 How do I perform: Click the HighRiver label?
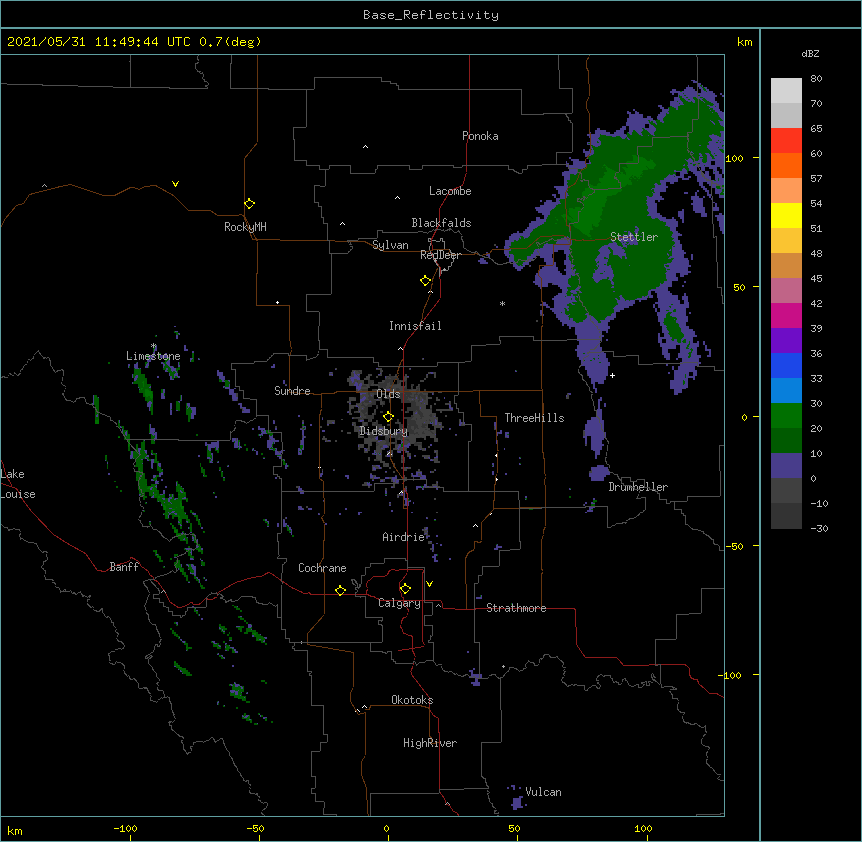430,743
